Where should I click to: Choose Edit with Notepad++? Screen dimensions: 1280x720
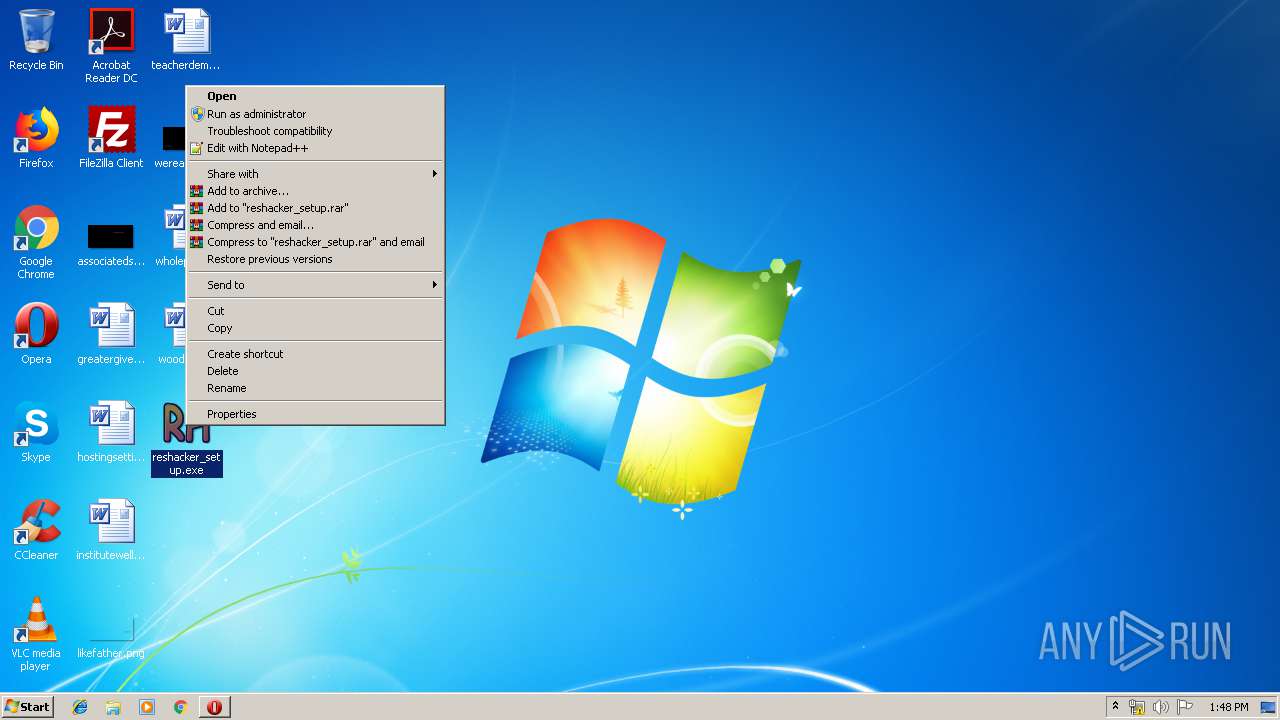[315, 148]
